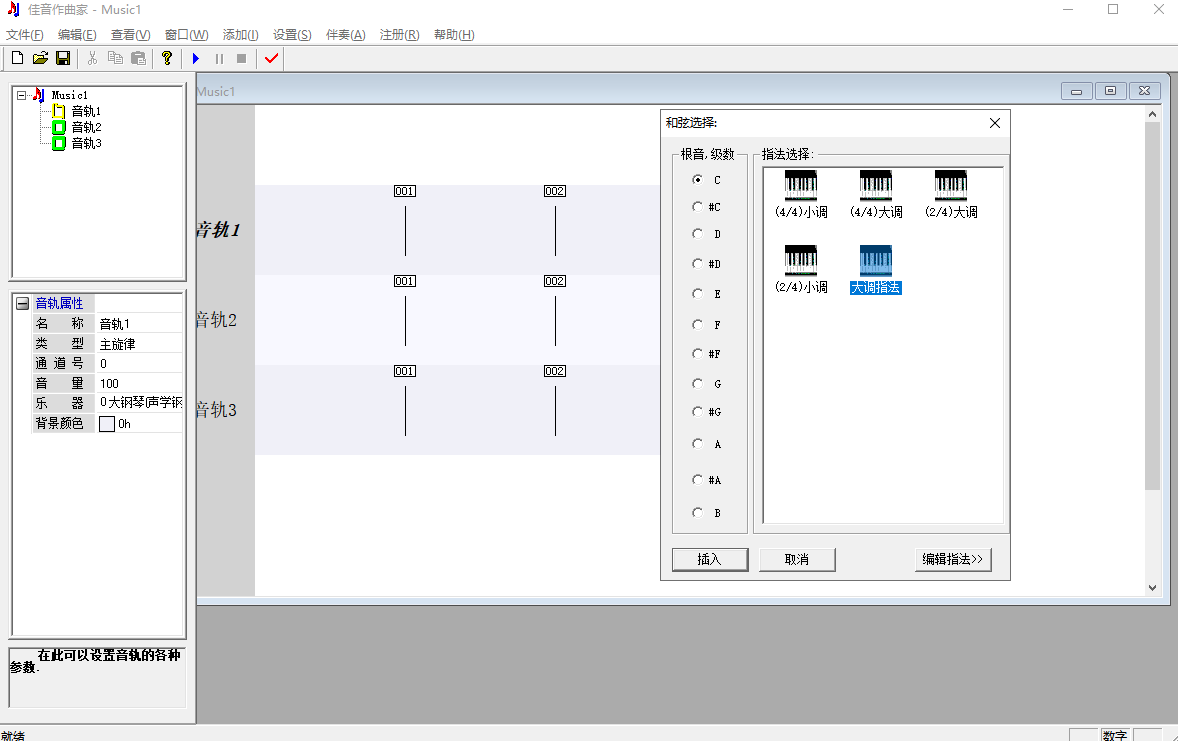
Task: Click measure marker 001 on 音轨1
Action: click(405, 191)
